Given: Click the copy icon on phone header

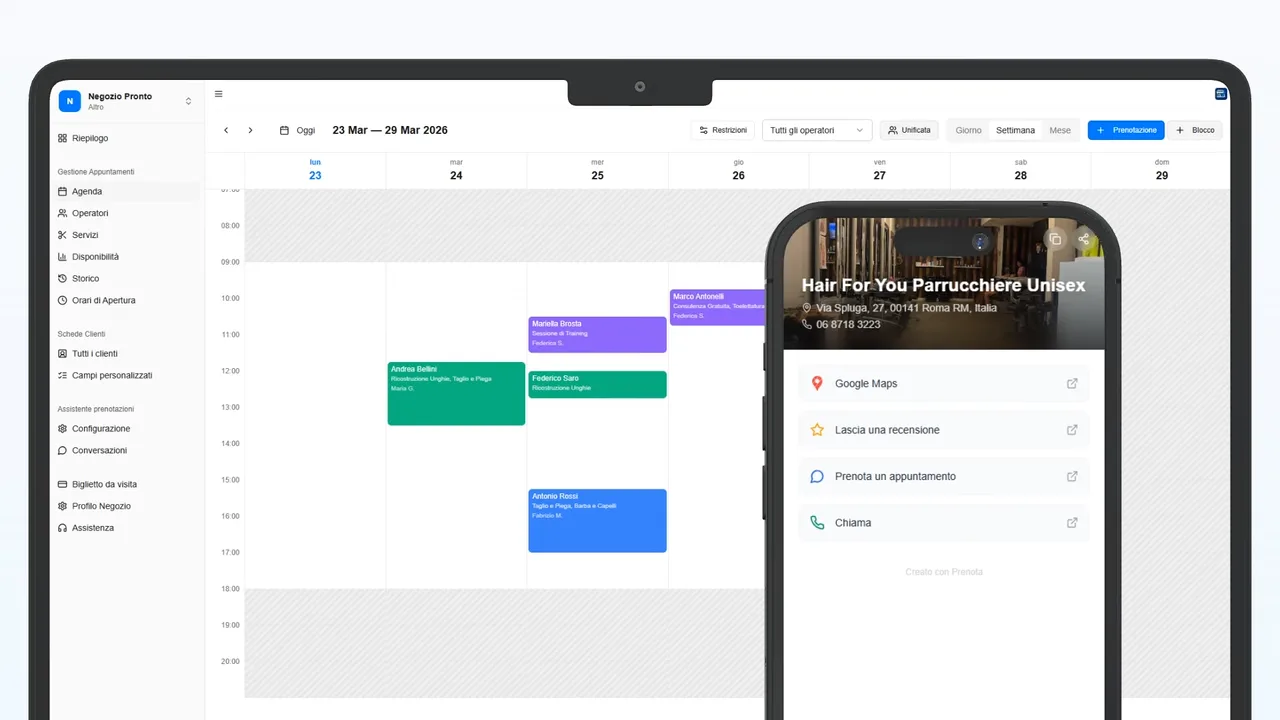Looking at the screenshot, I should (1054, 239).
